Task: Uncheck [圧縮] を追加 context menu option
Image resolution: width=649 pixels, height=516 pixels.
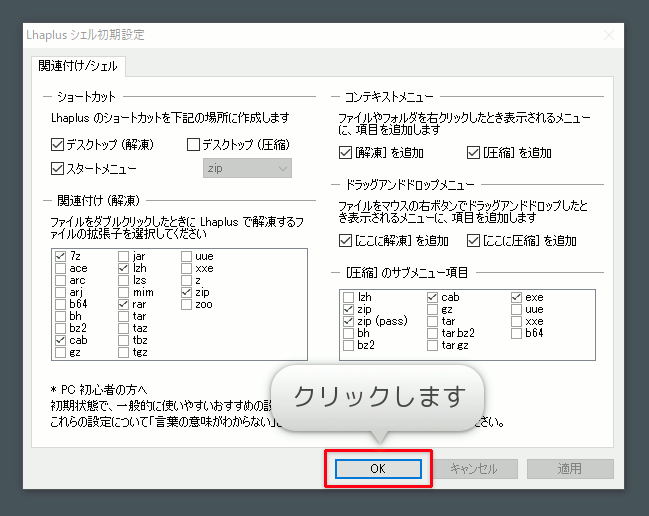Action: pyautogui.click(x=474, y=153)
